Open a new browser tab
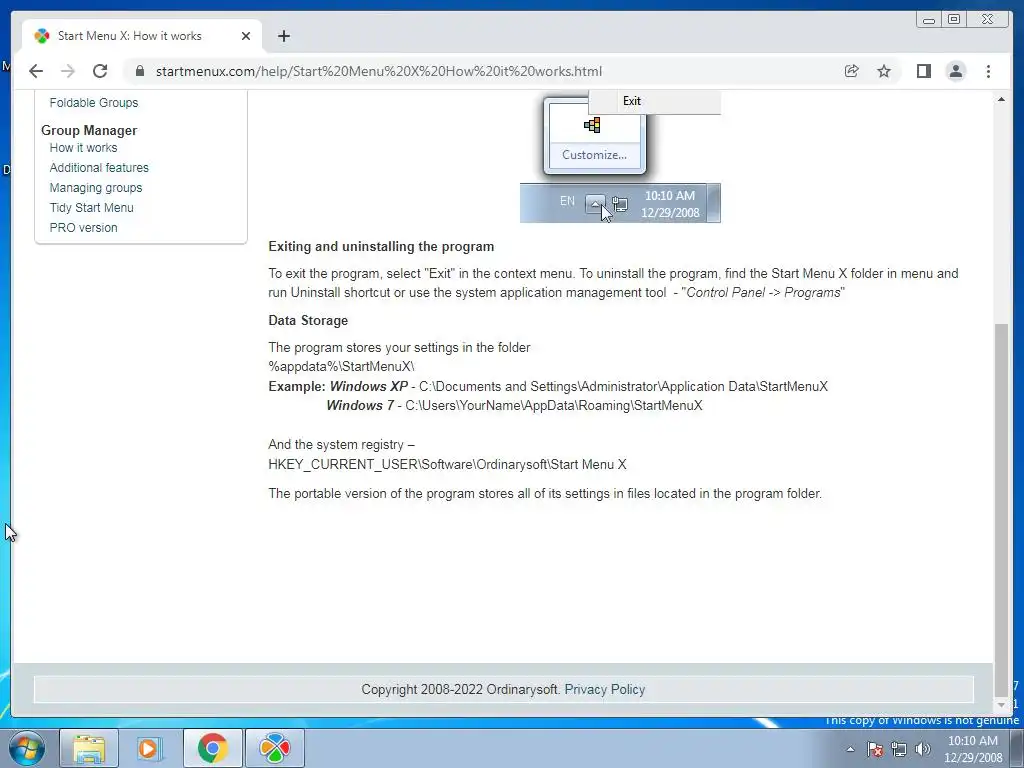 click(x=283, y=36)
